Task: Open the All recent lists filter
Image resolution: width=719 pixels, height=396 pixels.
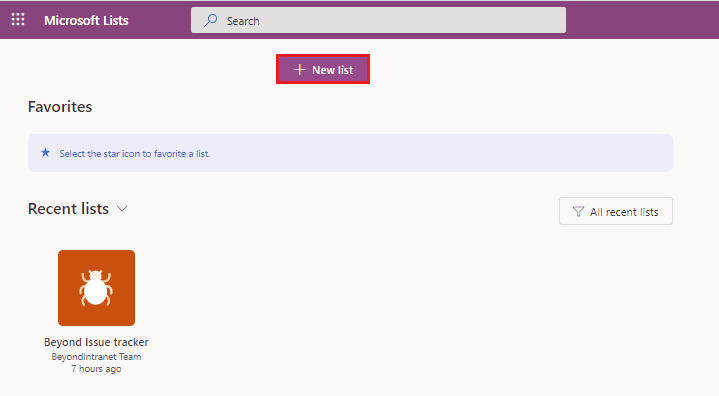Action: [x=616, y=211]
